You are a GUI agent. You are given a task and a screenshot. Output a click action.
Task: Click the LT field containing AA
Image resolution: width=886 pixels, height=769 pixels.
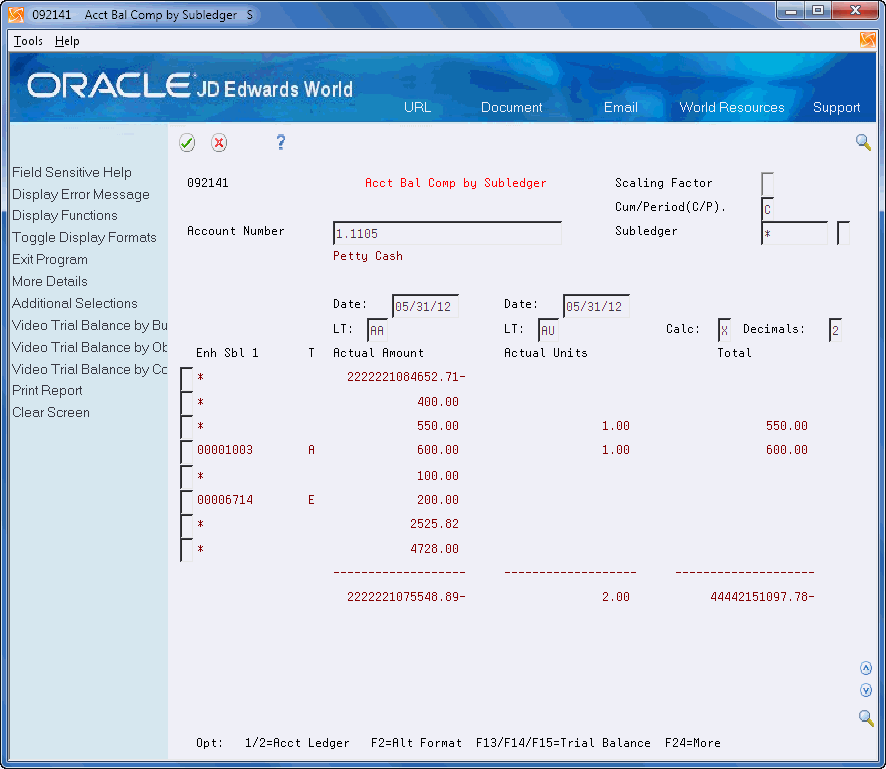[x=377, y=331]
